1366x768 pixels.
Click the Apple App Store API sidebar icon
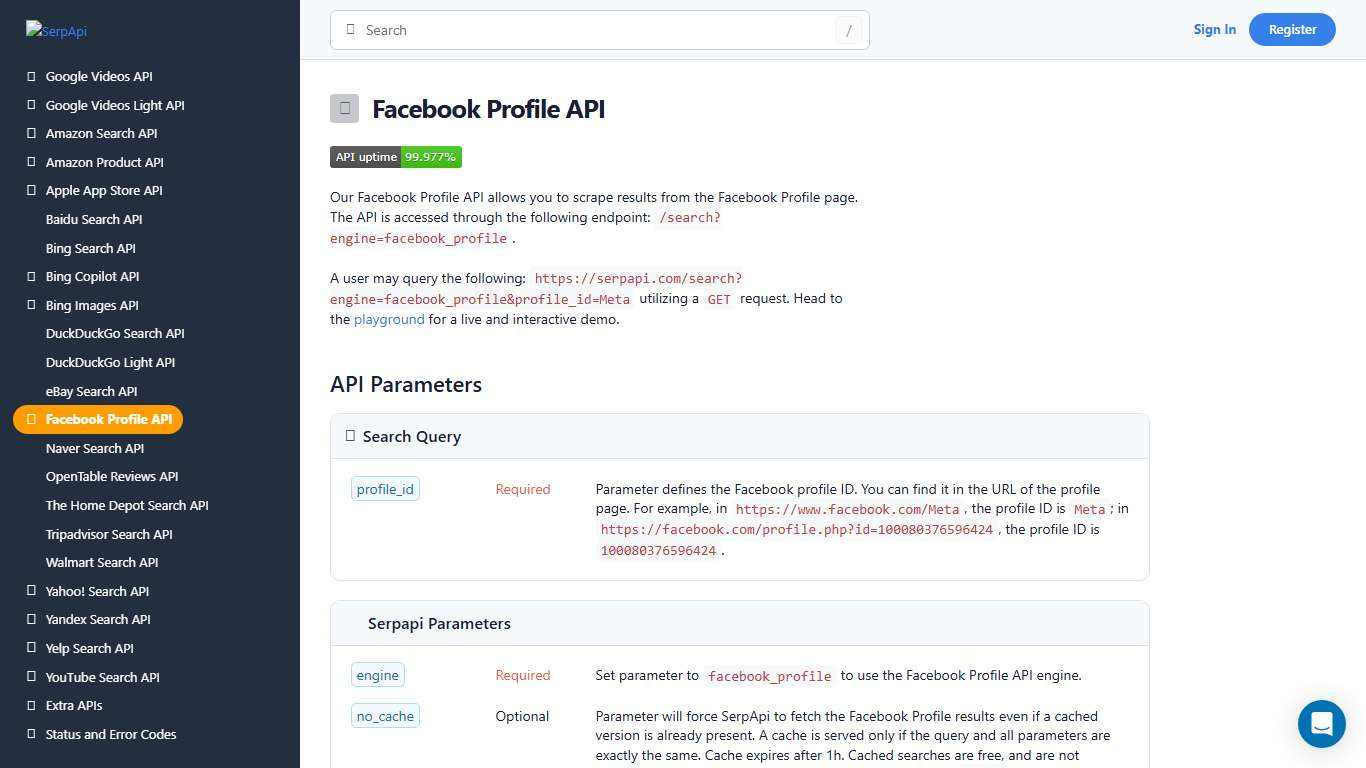click(31, 190)
